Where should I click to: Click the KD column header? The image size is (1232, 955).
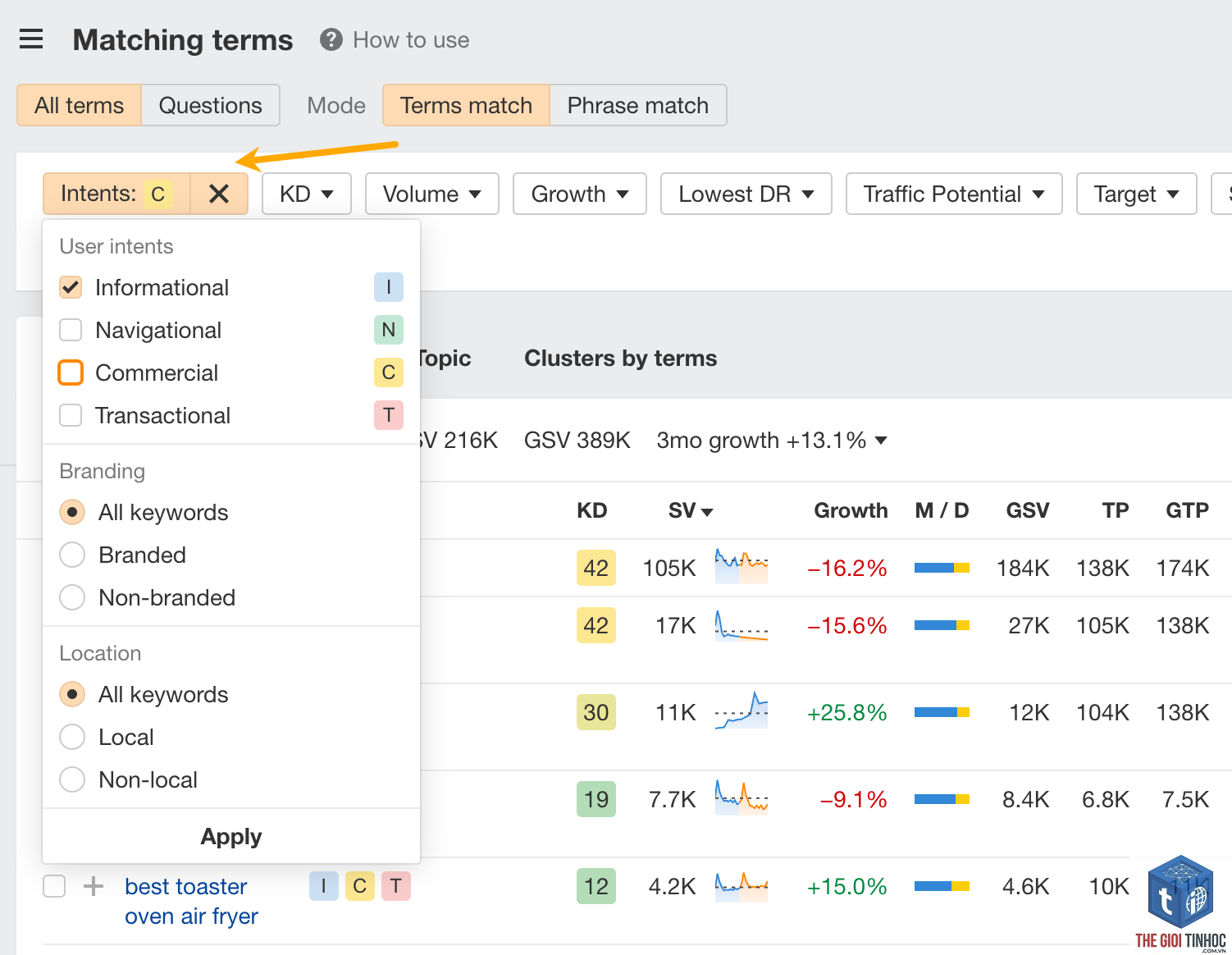pos(592,510)
